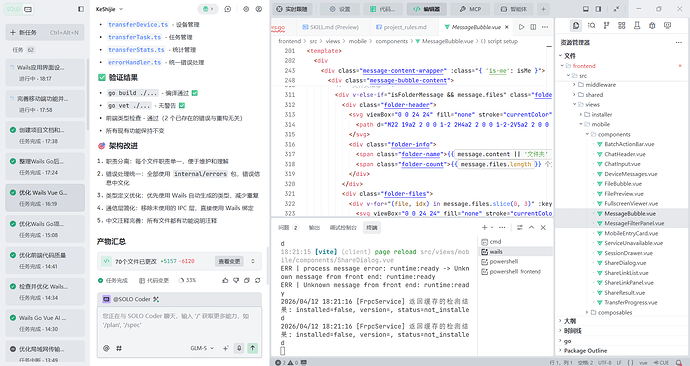Open editor more actions ellipsis
Screen dimensions: 690x366
point(545,27)
